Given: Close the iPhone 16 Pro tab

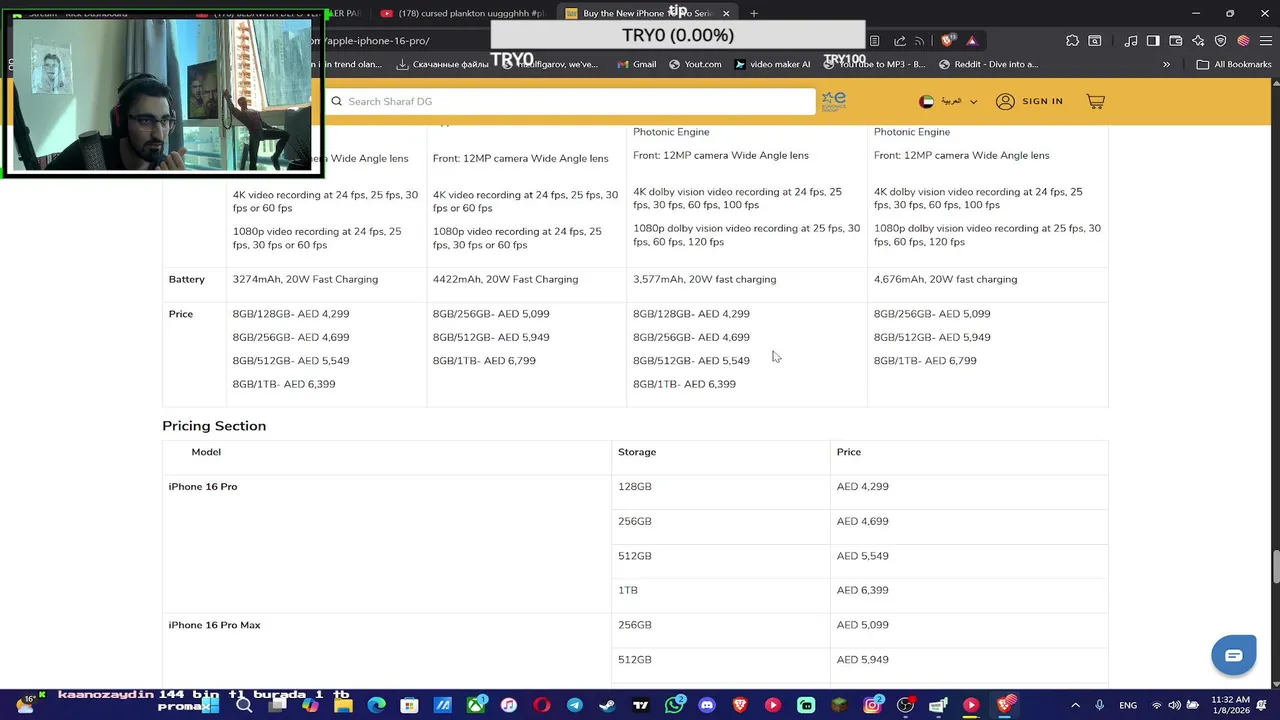Looking at the screenshot, I should click(726, 13).
